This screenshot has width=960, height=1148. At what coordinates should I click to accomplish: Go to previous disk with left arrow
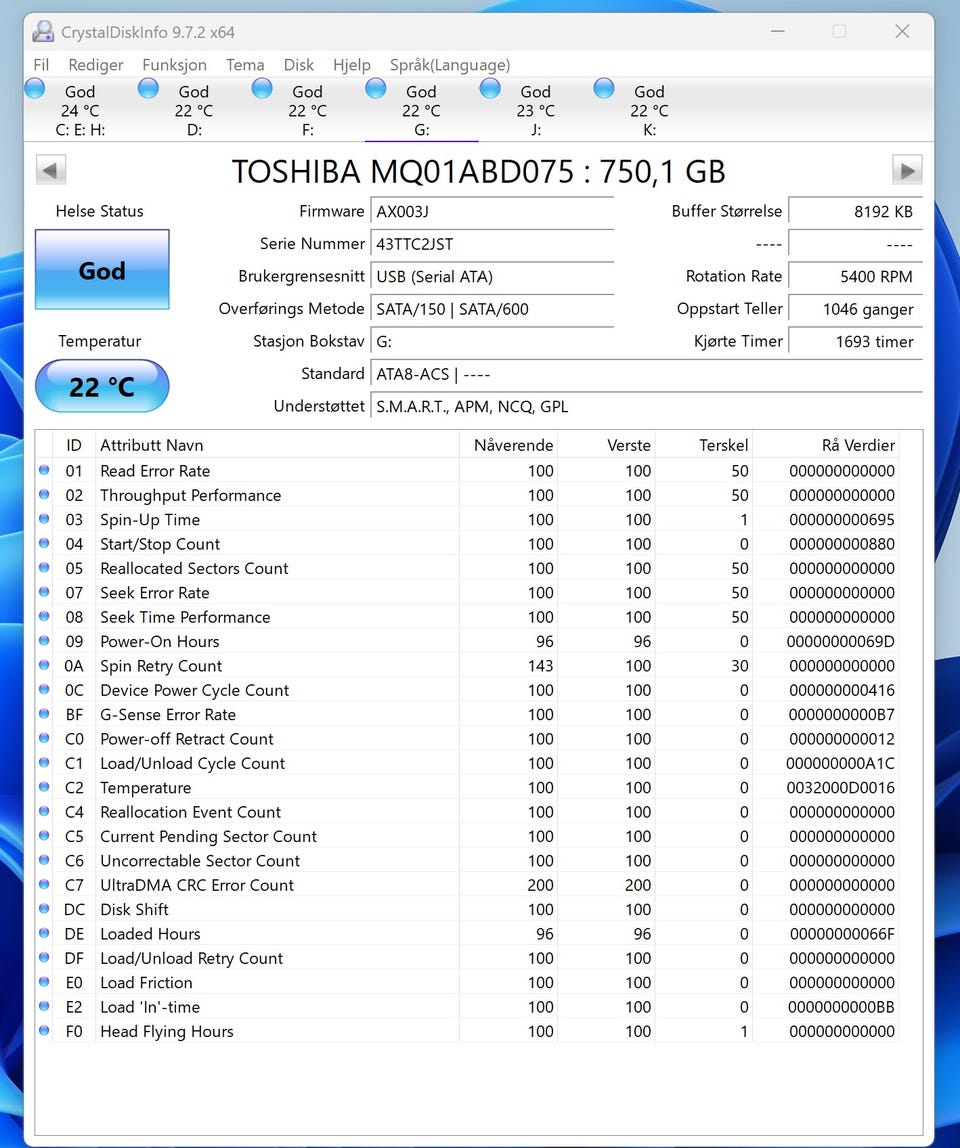51,171
